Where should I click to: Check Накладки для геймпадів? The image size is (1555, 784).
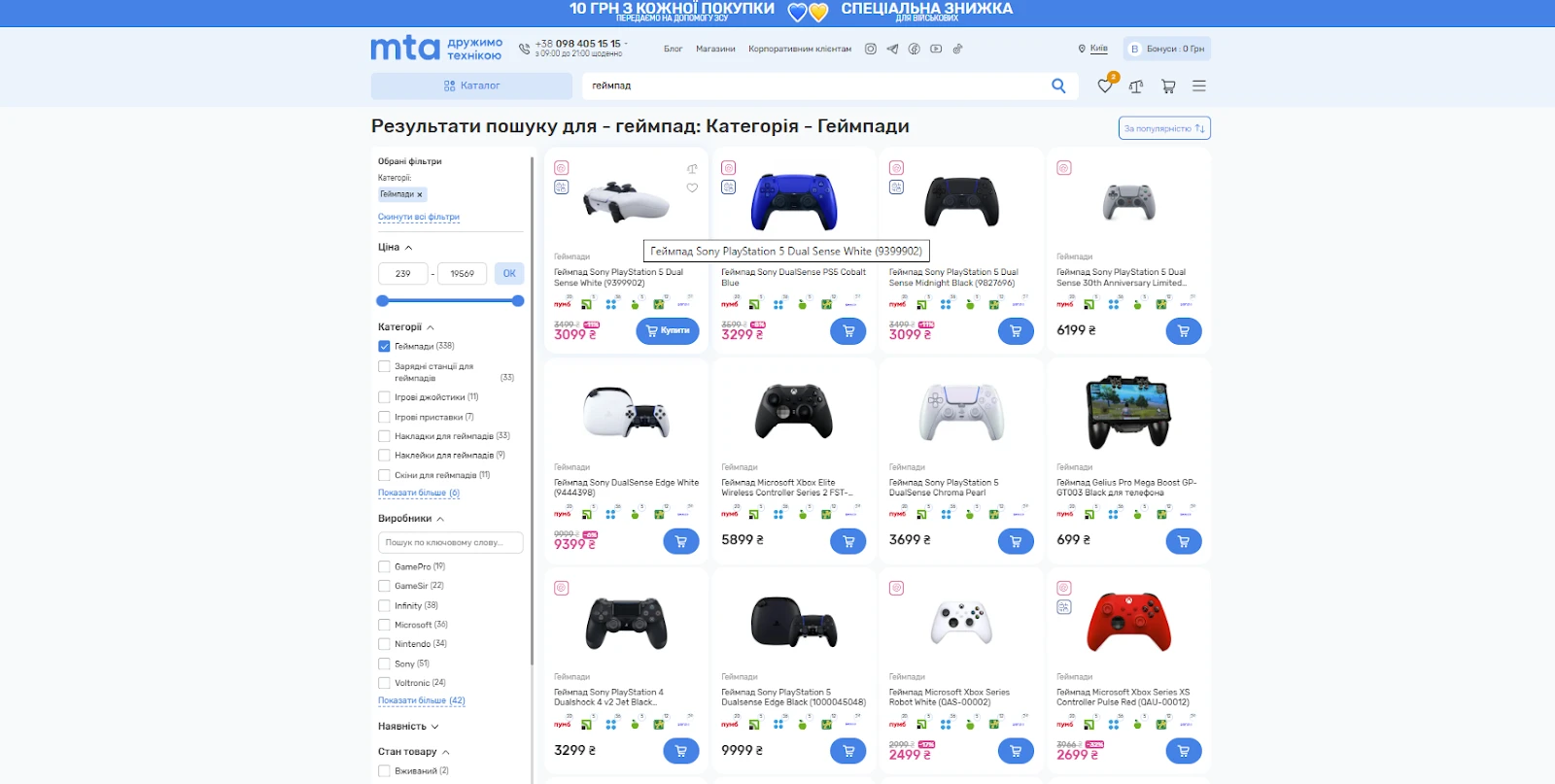click(384, 436)
